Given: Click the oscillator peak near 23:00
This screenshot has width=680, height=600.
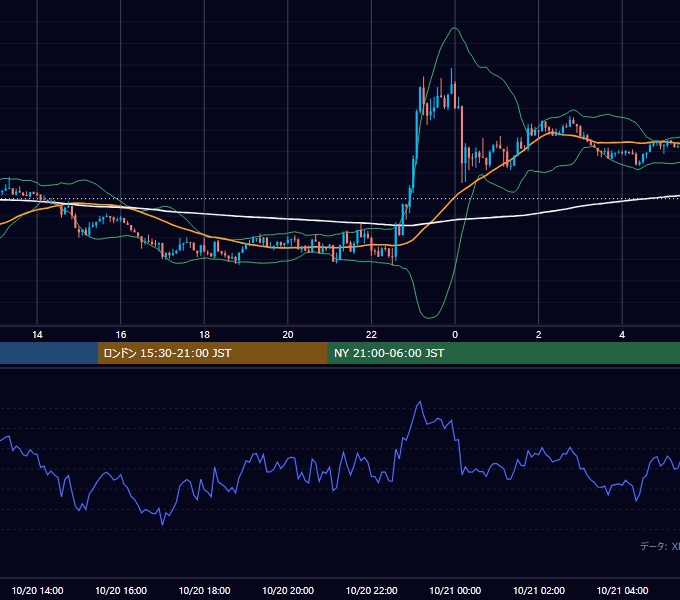Looking at the screenshot, I should click(x=420, y=402).
